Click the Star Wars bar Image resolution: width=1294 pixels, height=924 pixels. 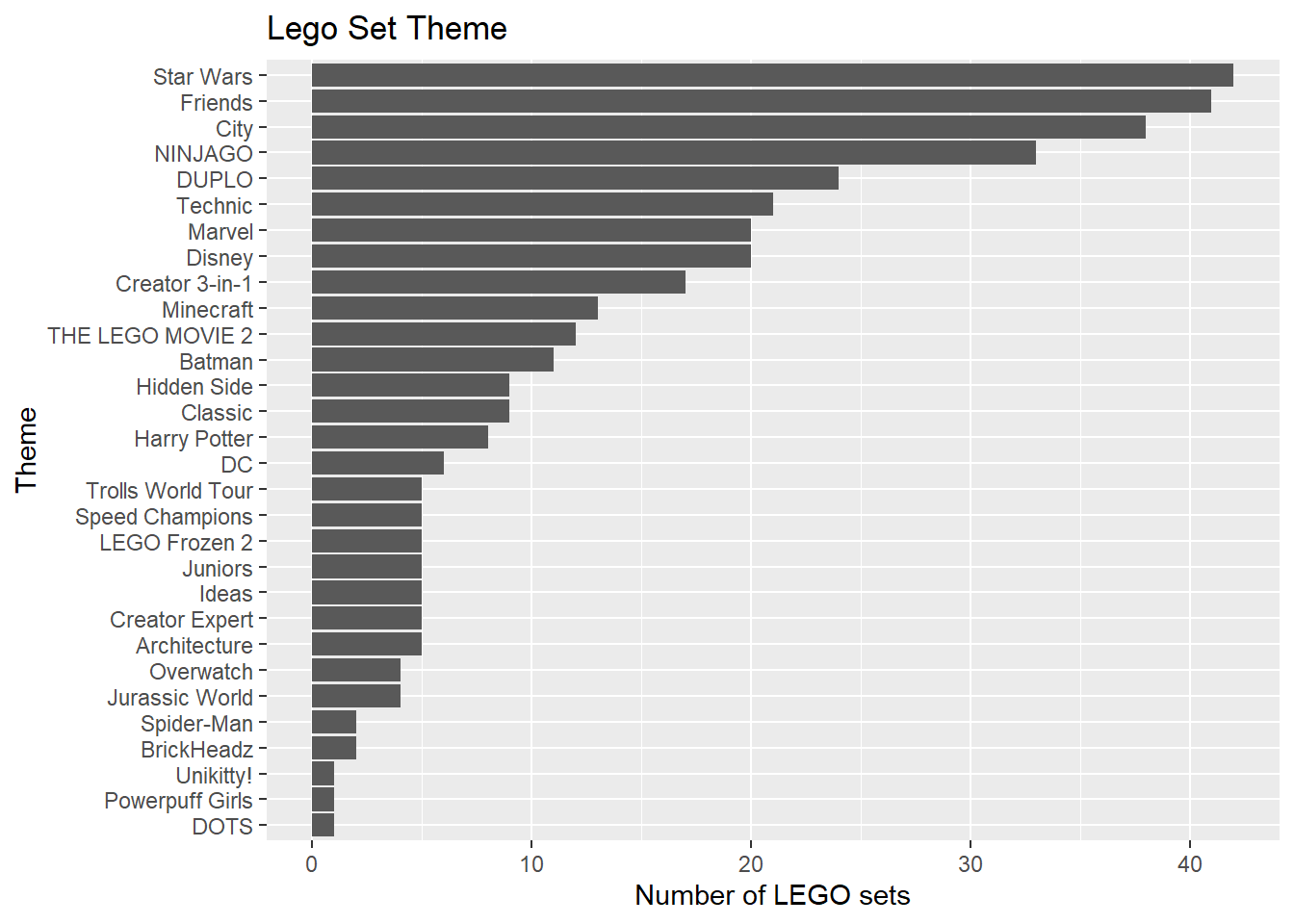(x=772, y=76)
